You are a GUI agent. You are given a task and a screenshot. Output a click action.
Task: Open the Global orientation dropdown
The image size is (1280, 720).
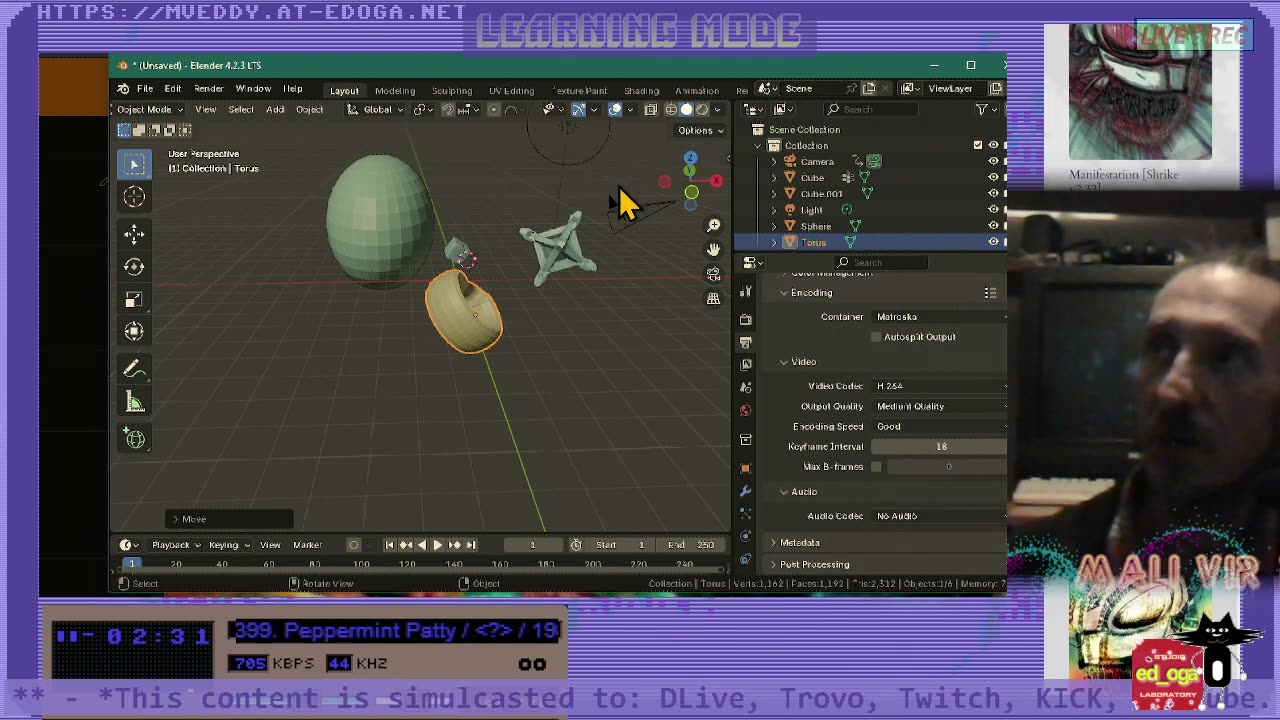point(378,109)
